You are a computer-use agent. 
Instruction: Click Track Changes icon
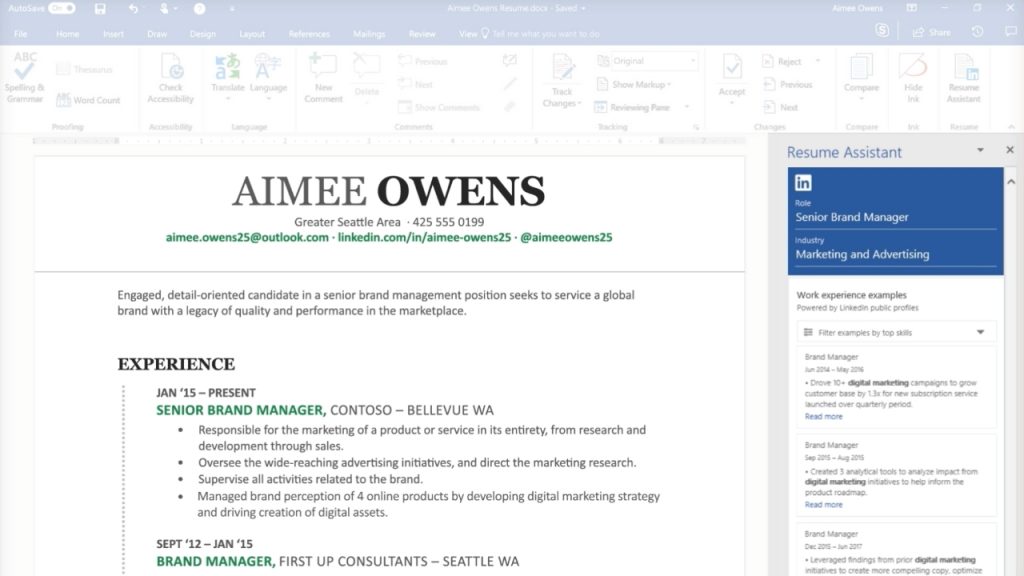pyautogui.click(x=562, y=69)
